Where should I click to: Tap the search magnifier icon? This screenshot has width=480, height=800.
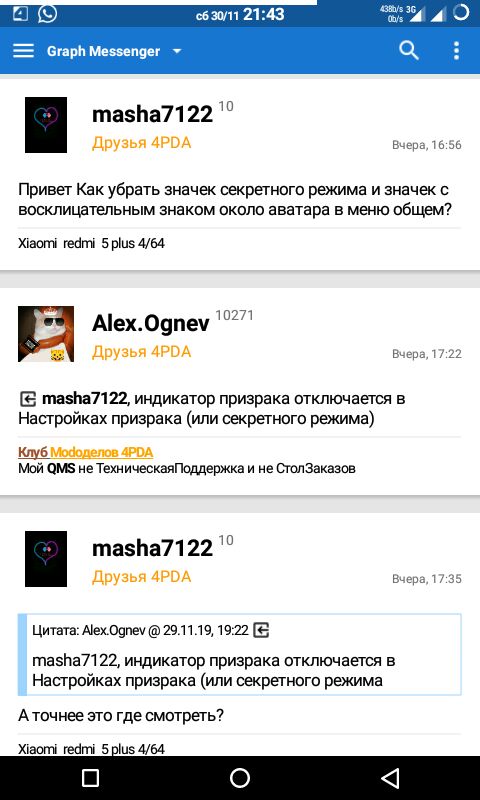pyautogui.click(x=409, y=51)
